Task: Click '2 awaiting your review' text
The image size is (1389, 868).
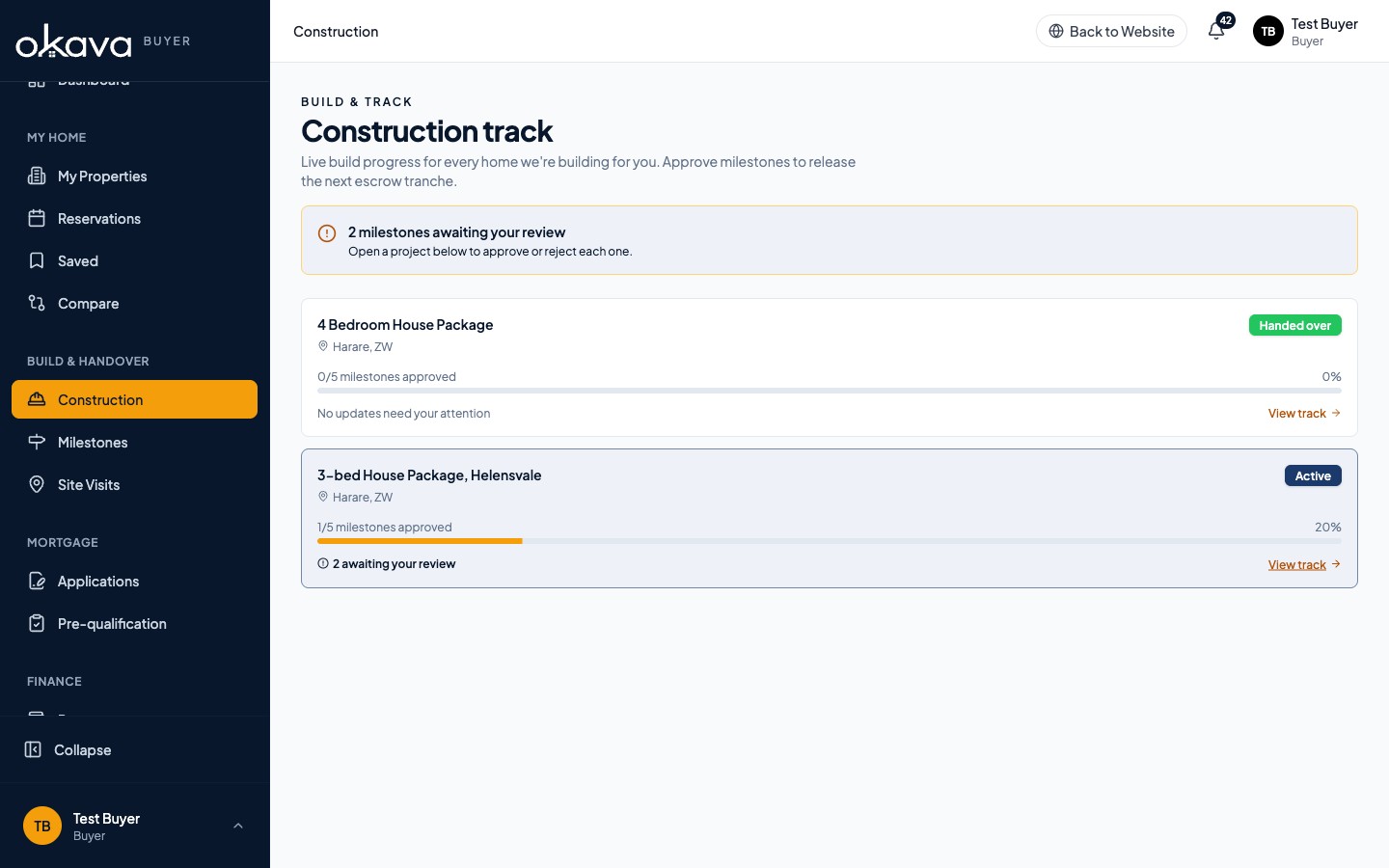Action: [394, 563]
